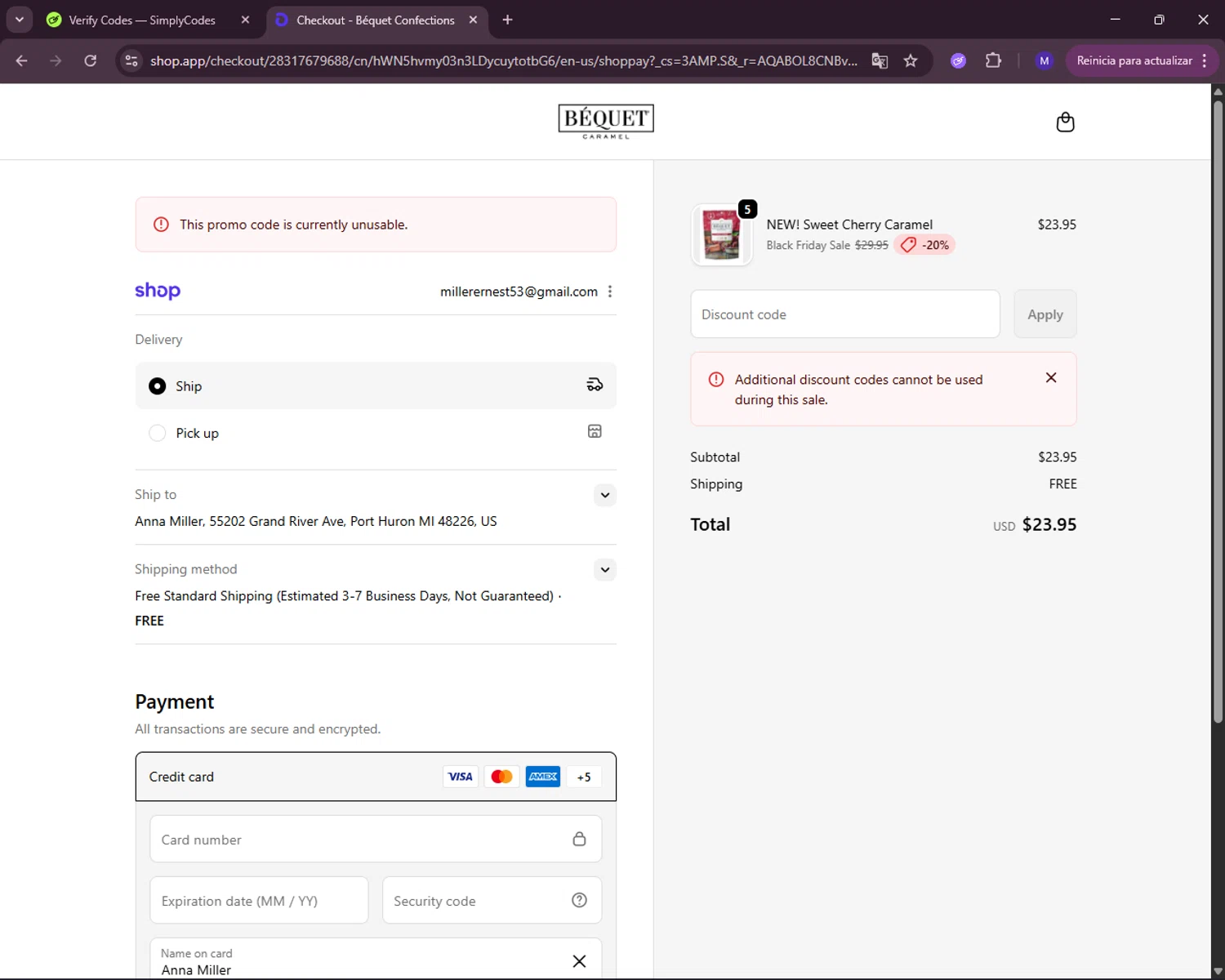
Task: Expand the Shipping method section
Action: pos(604,570)
